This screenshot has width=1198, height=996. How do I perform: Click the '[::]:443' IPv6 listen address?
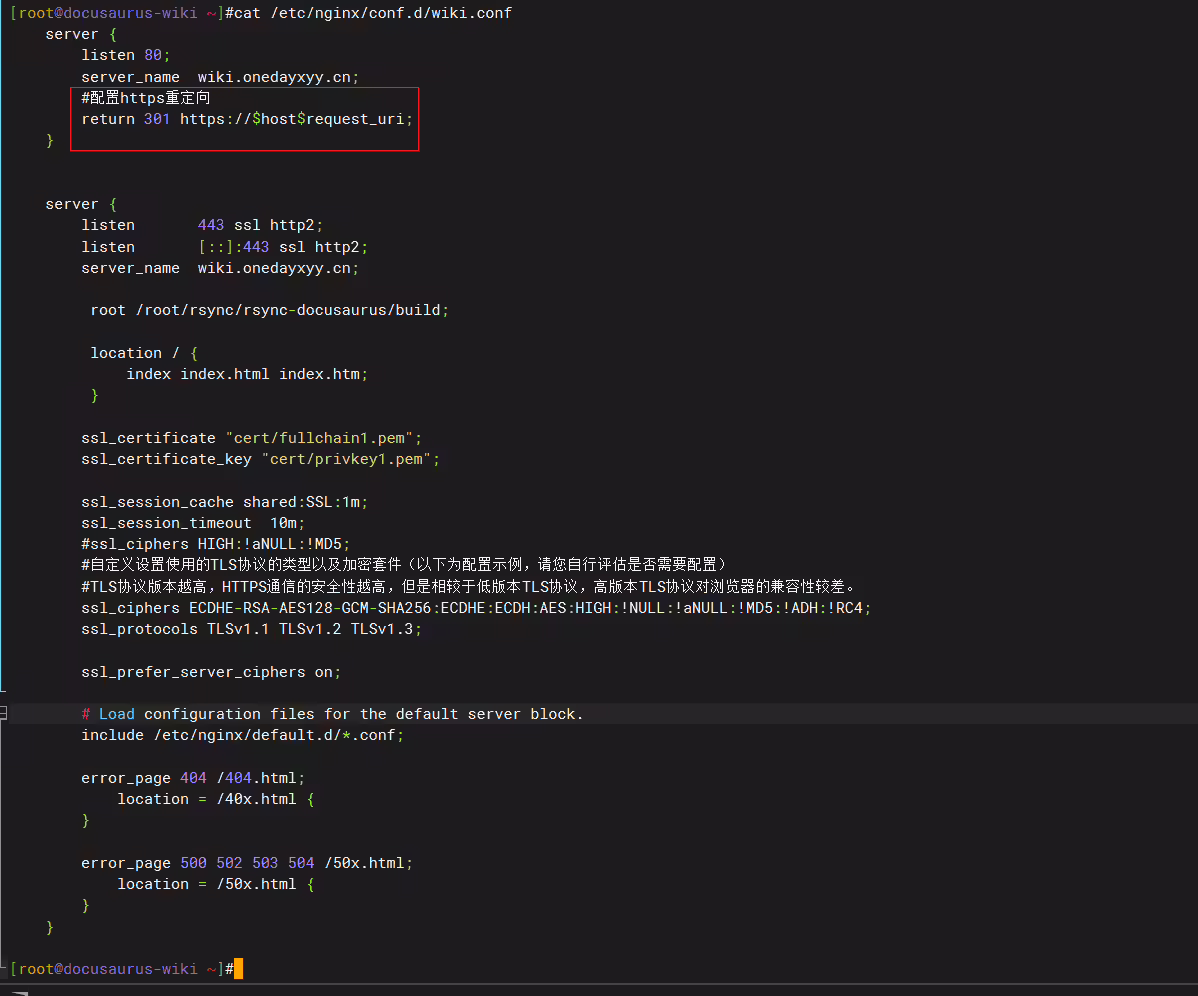[x=233, y=247]
